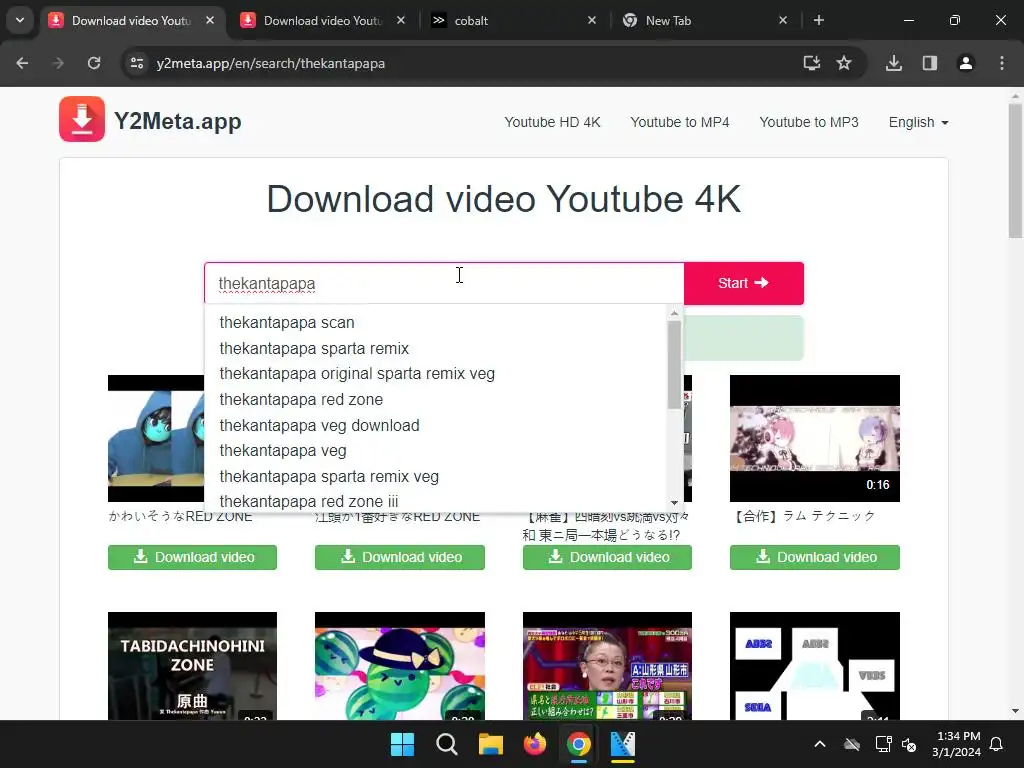Open the blue hoodie character thumbnail
Screen dimensions: 1024x768
tap(156, 438)
